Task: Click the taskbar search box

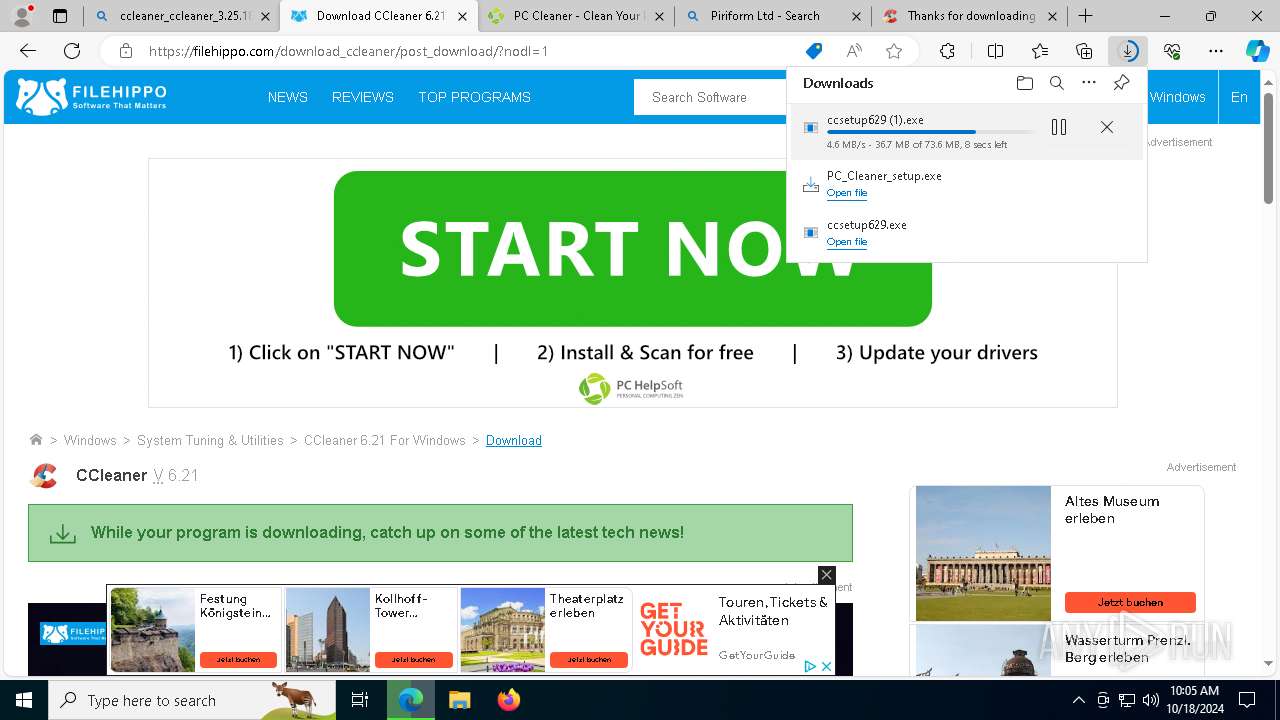Action: [192, 700]
